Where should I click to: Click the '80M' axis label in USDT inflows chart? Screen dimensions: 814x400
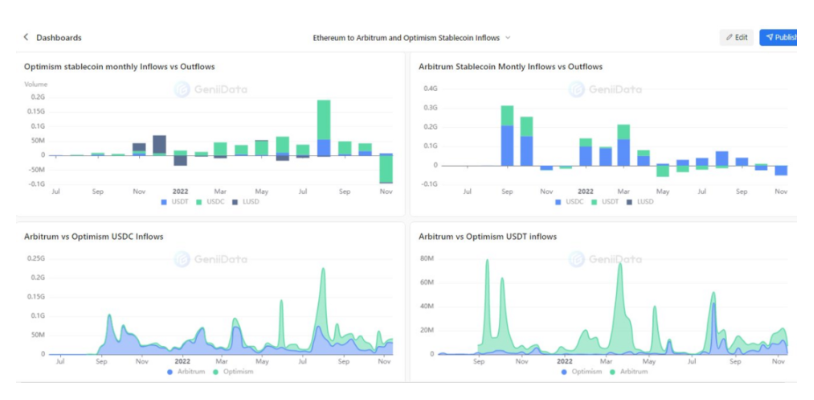[428, 259]
